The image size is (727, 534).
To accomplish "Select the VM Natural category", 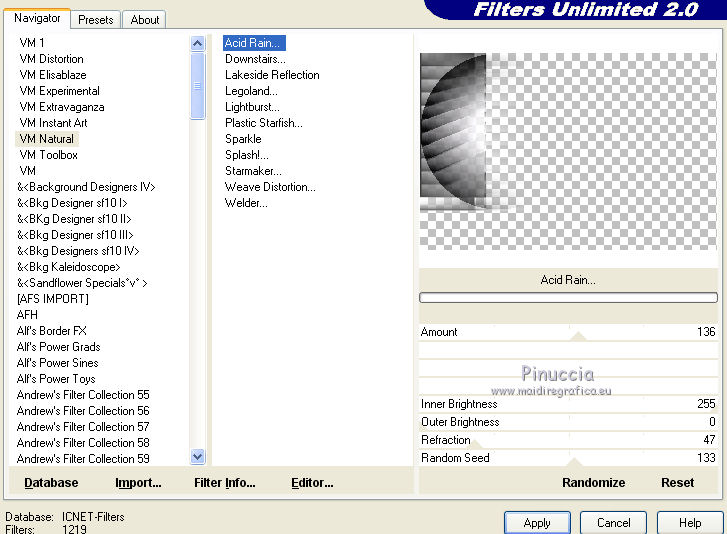I will coord(47,139).
